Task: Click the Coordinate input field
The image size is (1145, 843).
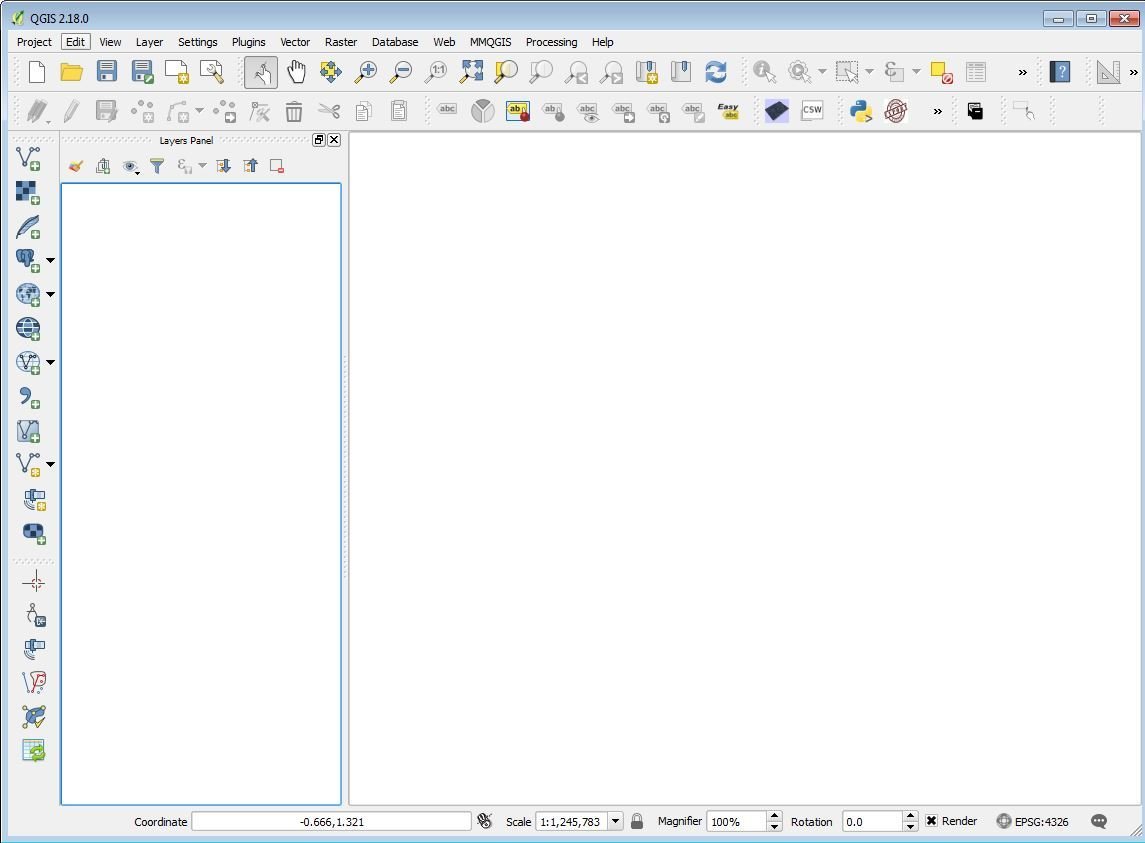Action: [x=332, y=821]
